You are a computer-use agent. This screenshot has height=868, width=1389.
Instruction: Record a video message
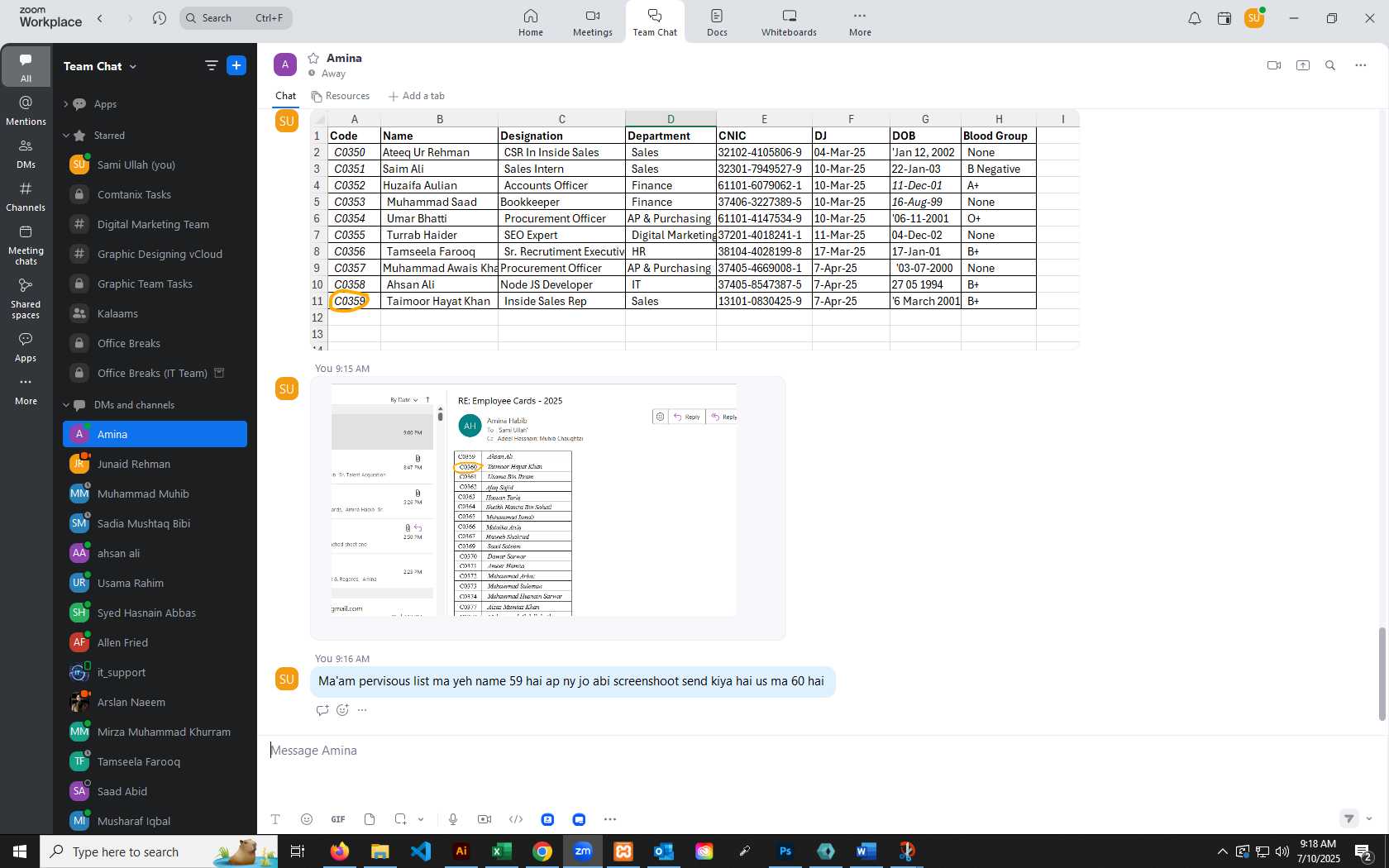pyautogui.click(x=484, y=819)
